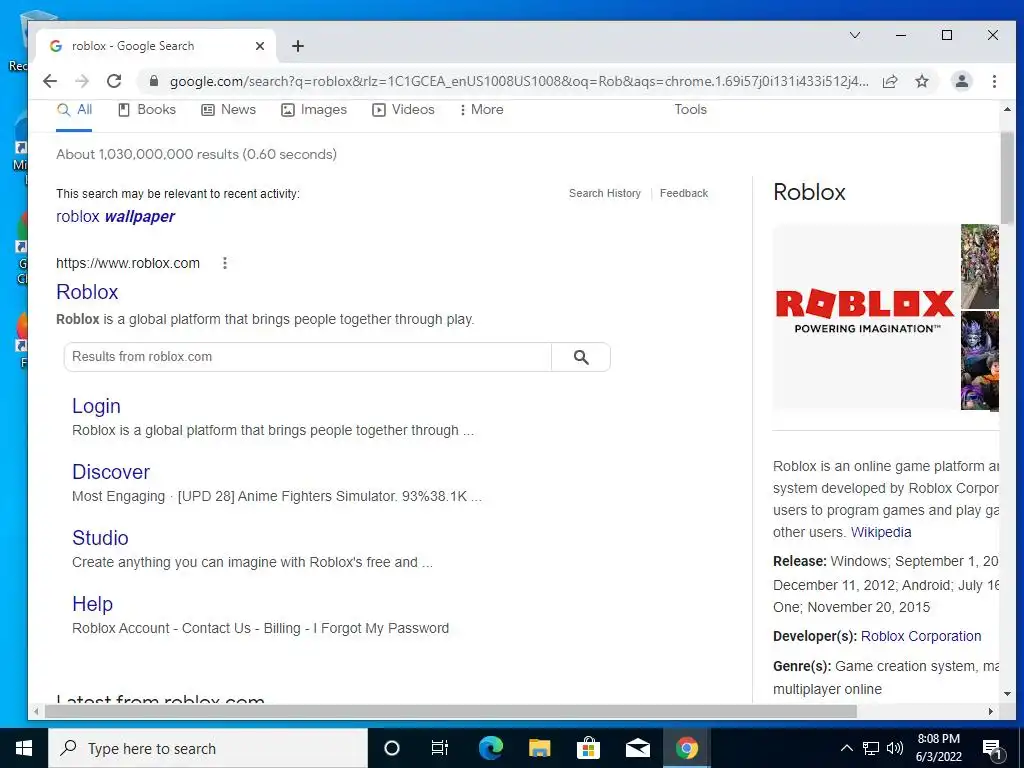Click the Roblox logo image
The width and height of the screenshot is (1024, 768).
865,317
